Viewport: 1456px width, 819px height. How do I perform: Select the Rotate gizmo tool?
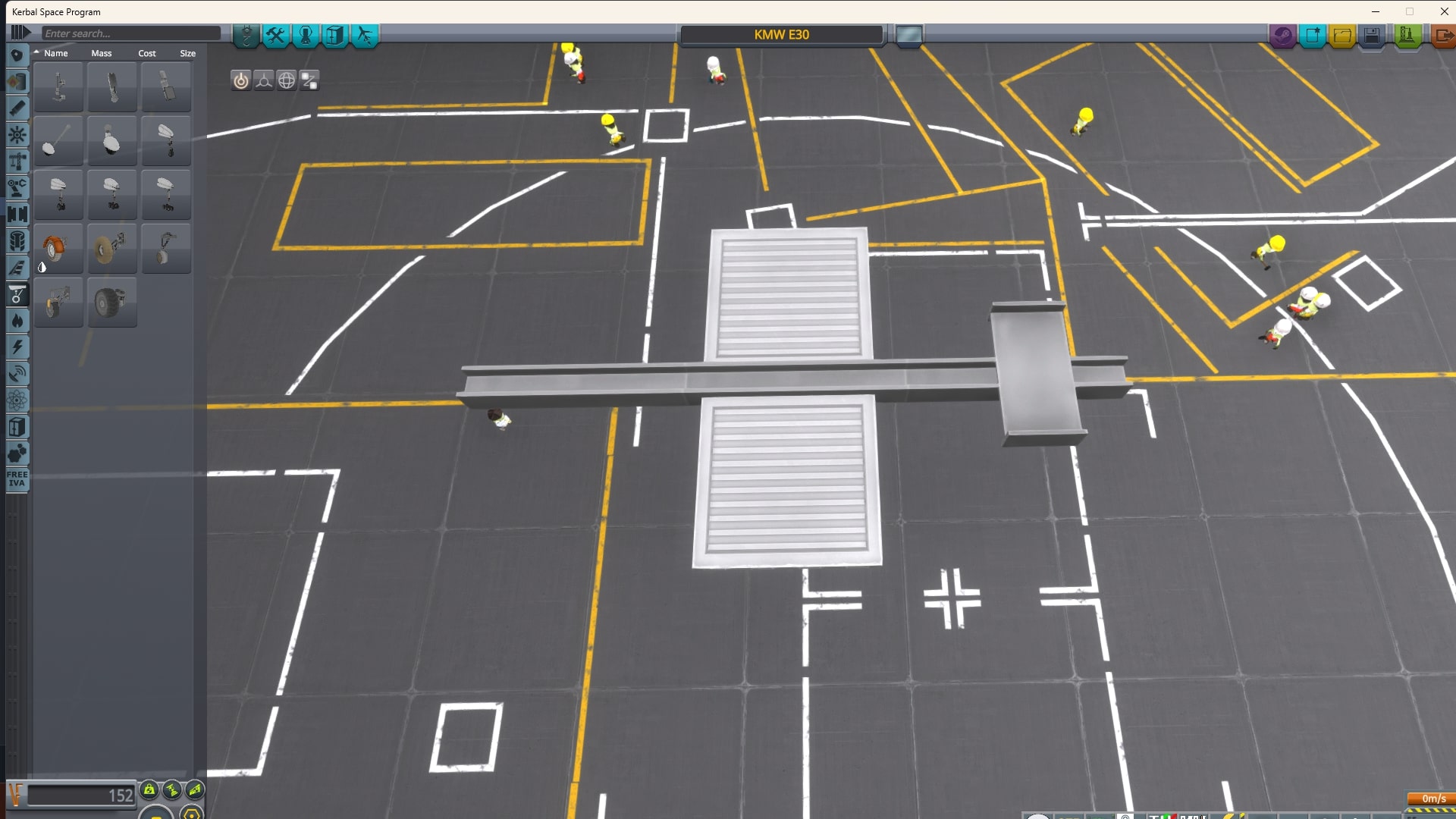click(x=287, y=80)
